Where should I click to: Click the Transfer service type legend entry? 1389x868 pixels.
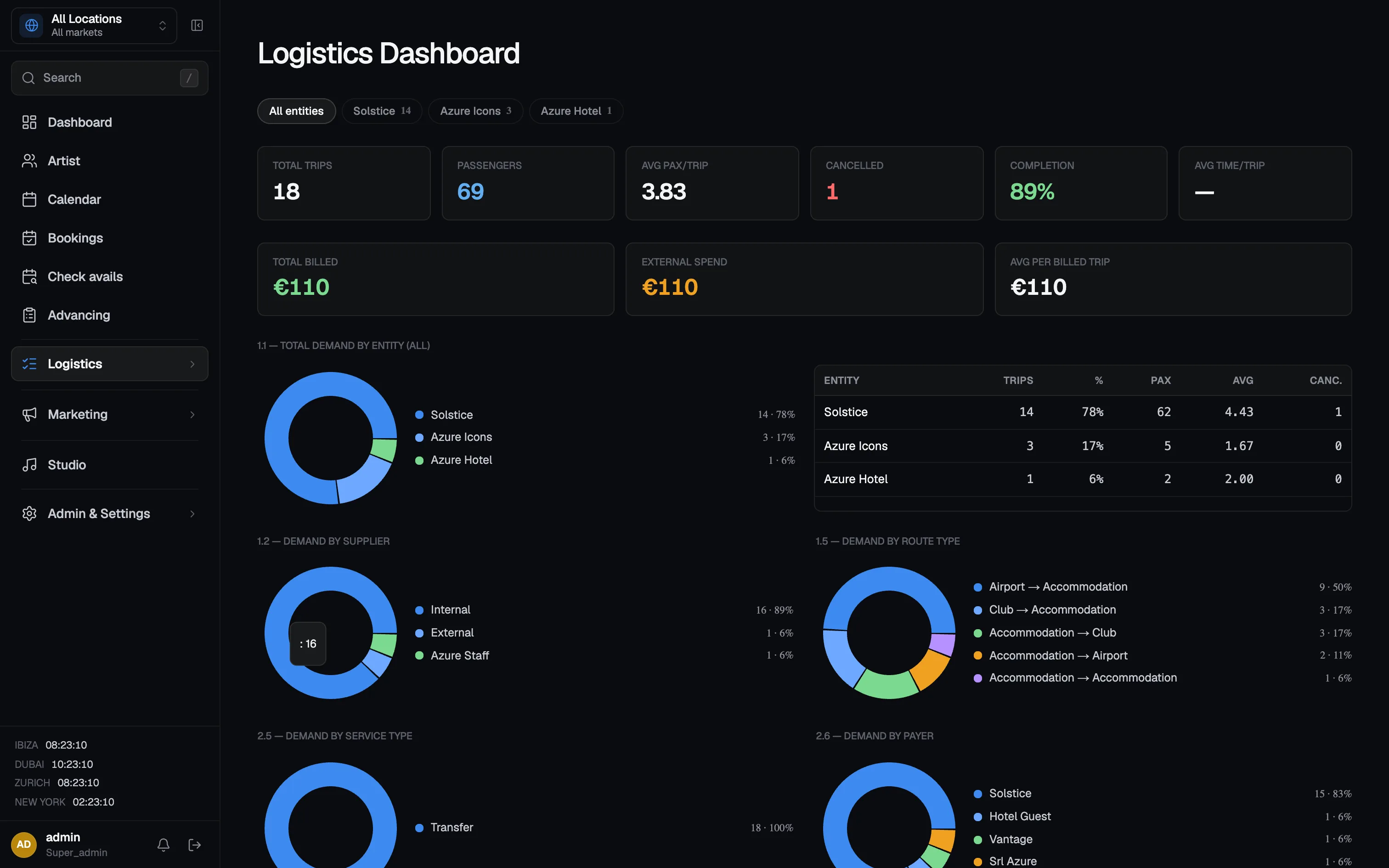[x=604, y=827]
